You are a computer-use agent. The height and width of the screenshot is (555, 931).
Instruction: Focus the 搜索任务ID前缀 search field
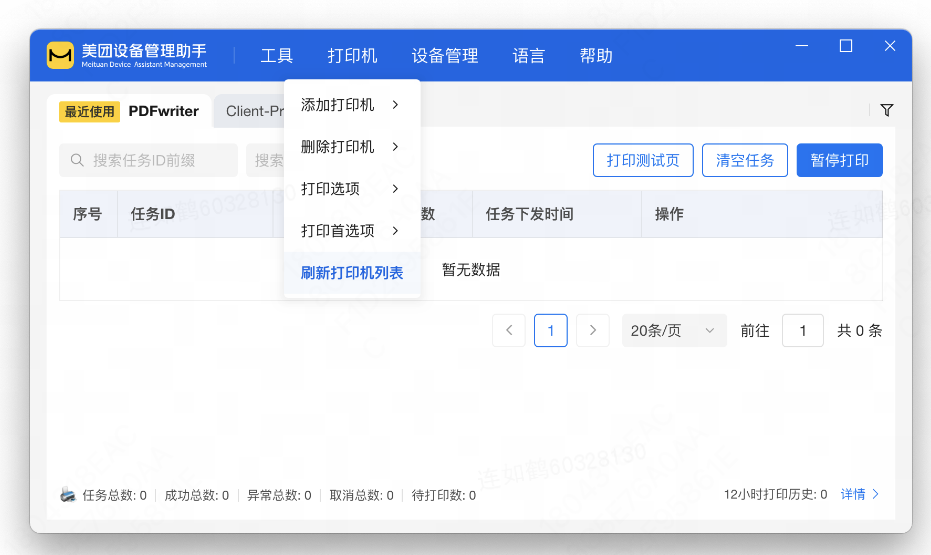148,160
